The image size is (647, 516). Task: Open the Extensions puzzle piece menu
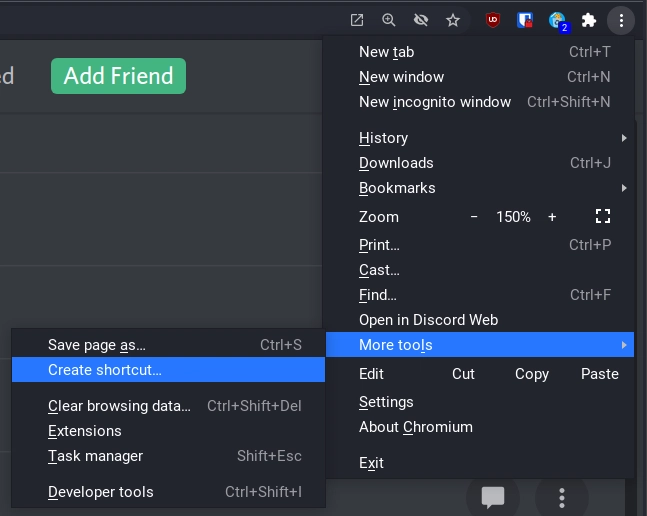[x=589, y=20]
